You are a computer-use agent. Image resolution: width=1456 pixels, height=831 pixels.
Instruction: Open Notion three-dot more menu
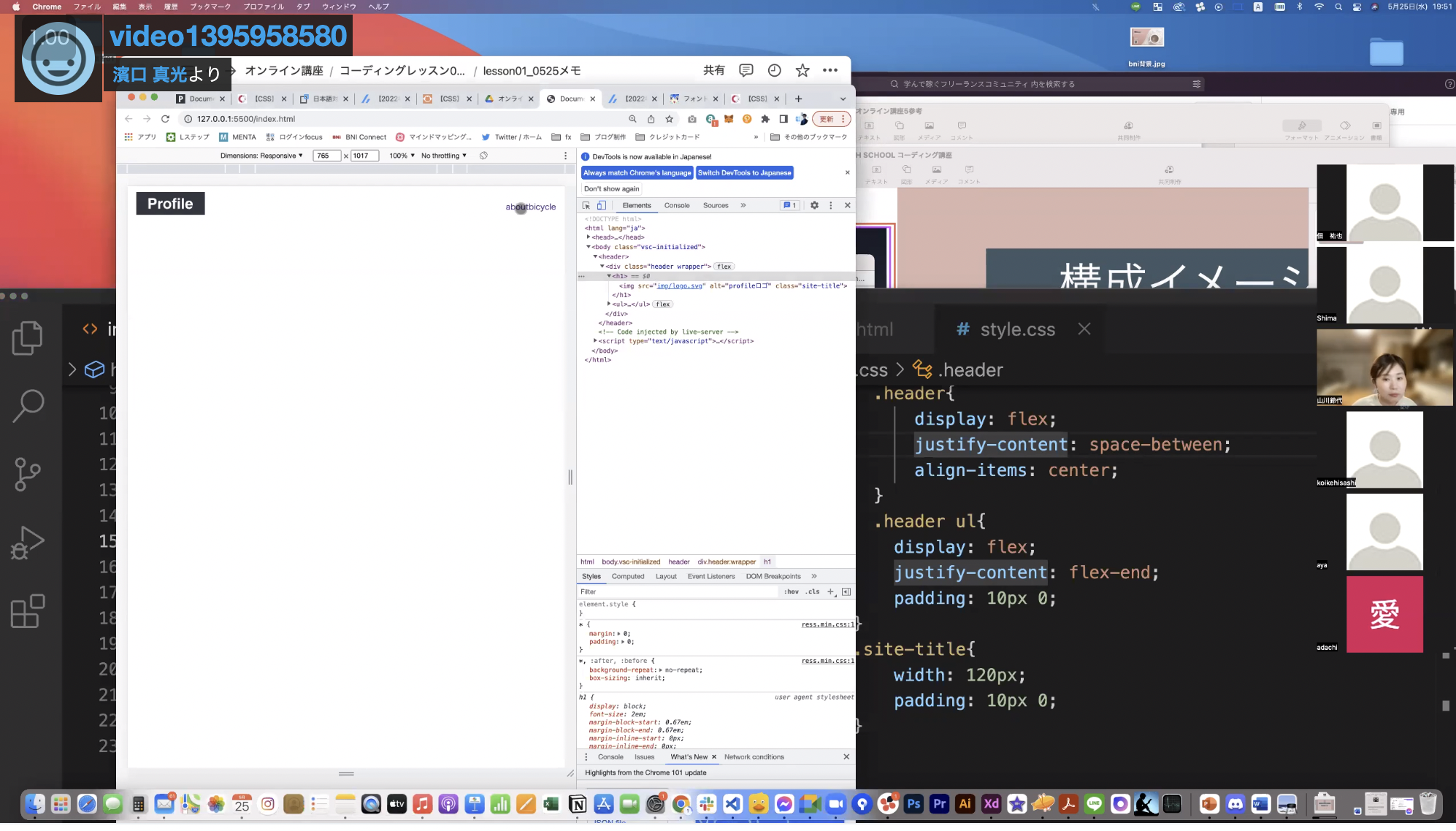pyautogui.click(x=830, y=70)
